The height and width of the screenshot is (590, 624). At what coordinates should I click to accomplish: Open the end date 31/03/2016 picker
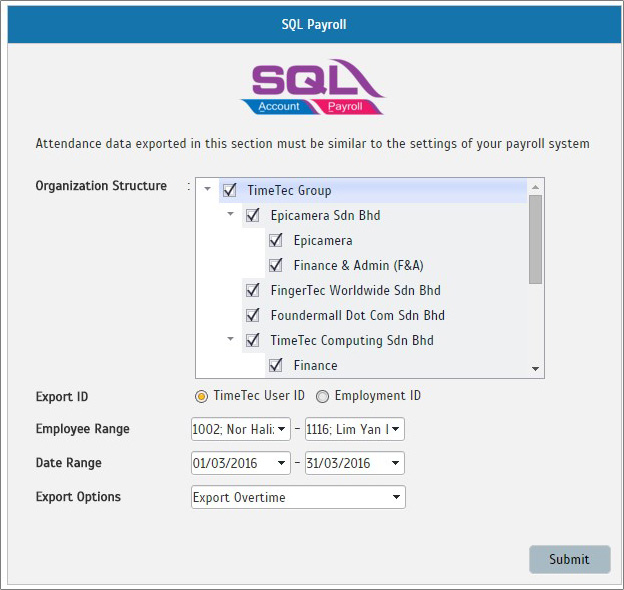click(355, 463)
